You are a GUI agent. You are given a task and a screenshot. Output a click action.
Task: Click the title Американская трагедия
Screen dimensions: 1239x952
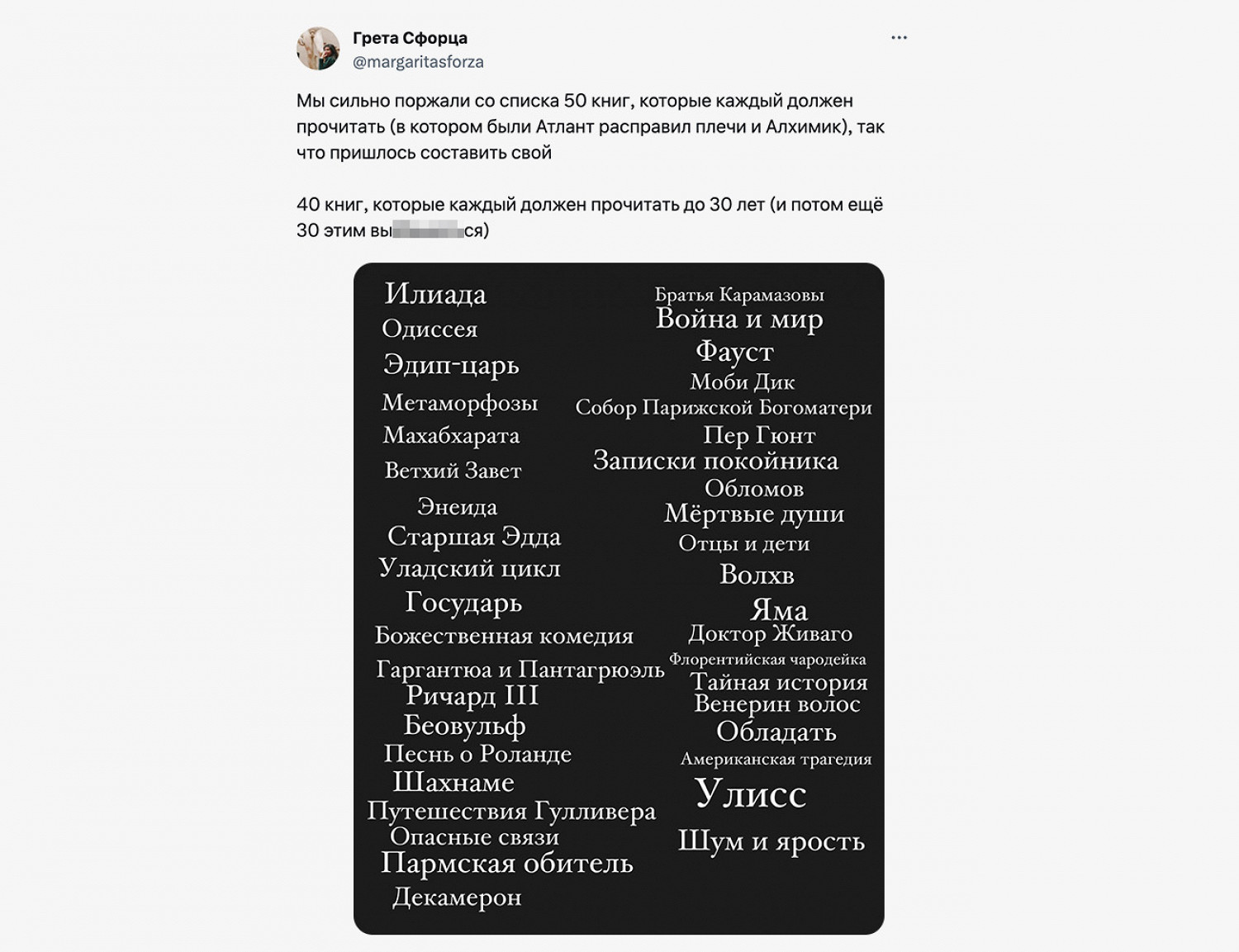776,759
